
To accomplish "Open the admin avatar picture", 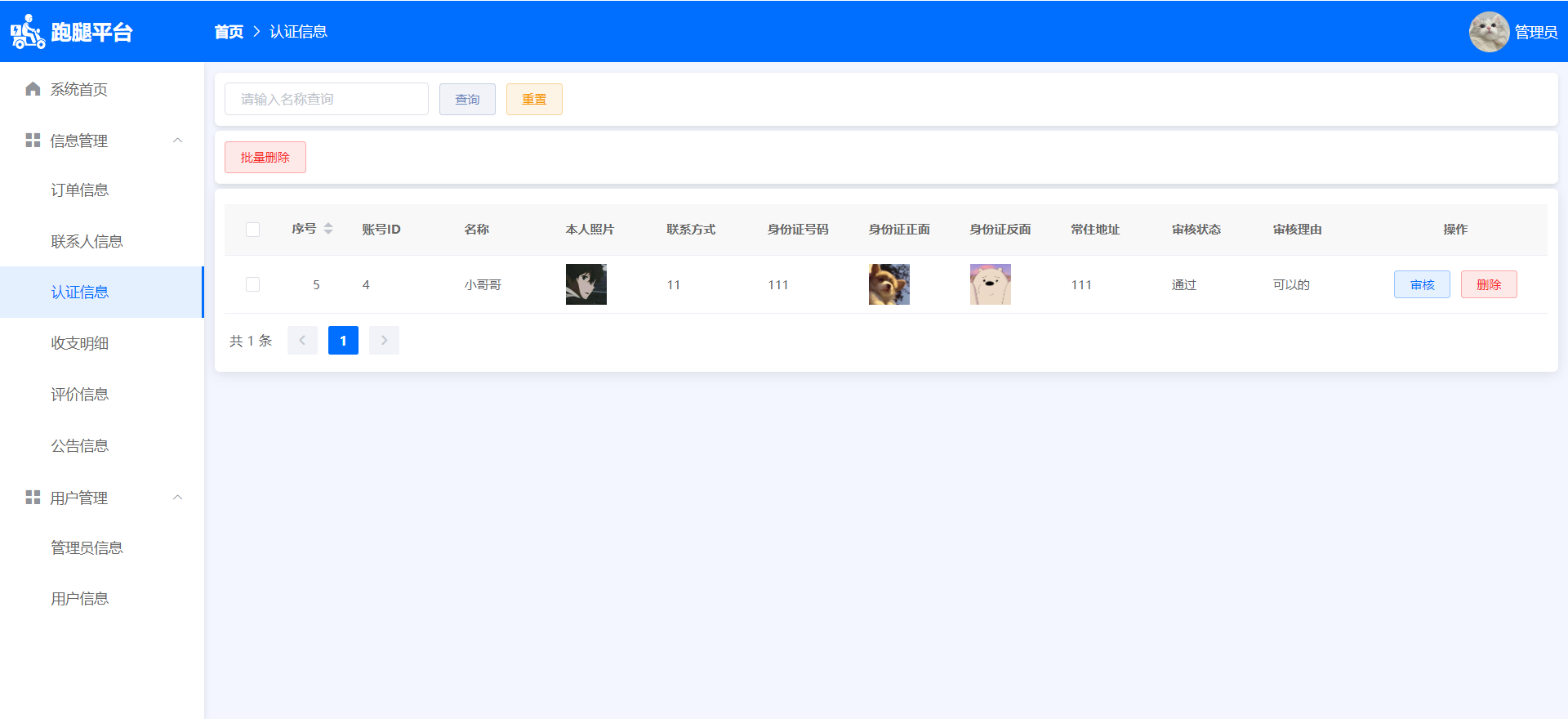I will (1489, 32).
